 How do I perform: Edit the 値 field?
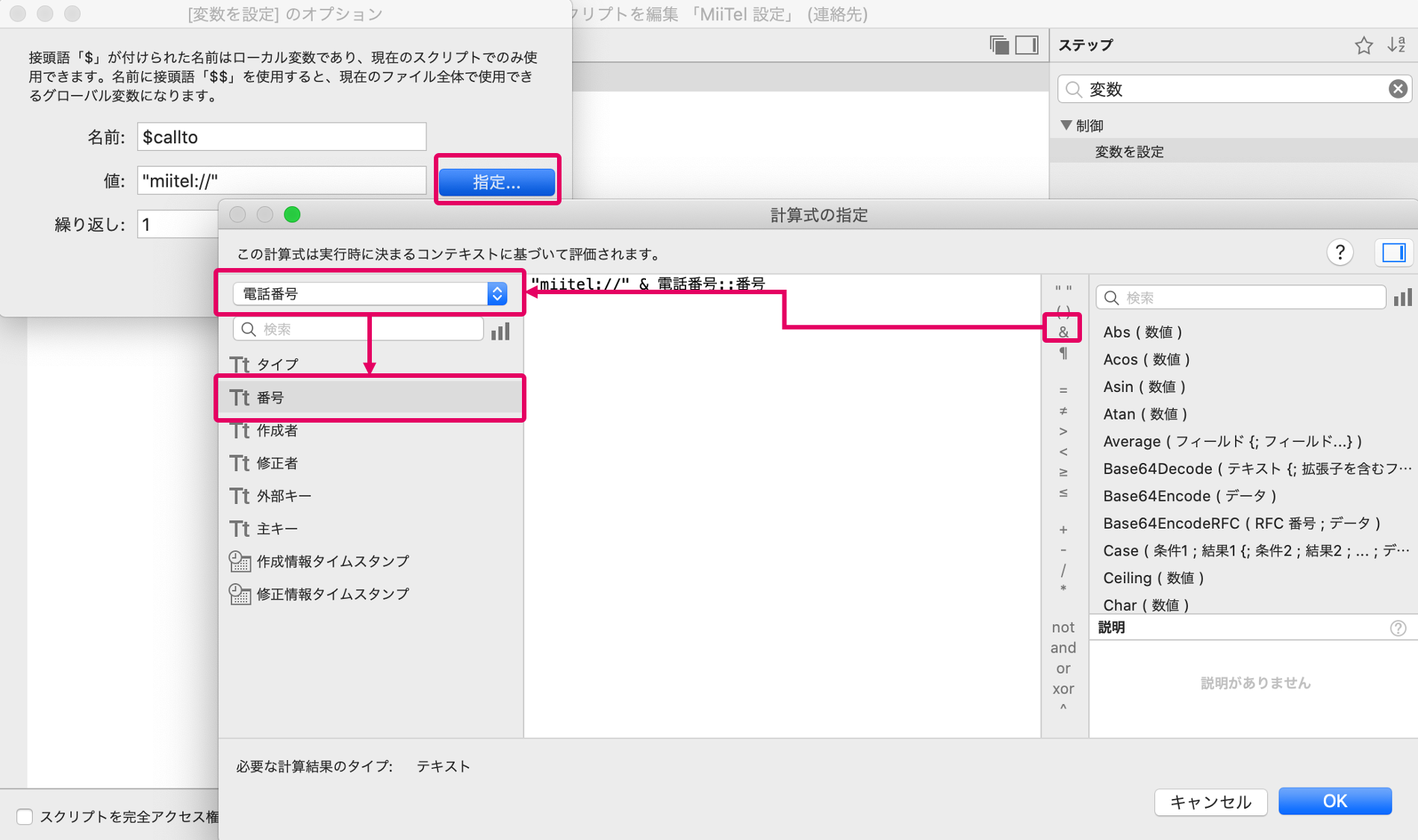[282, 181]
